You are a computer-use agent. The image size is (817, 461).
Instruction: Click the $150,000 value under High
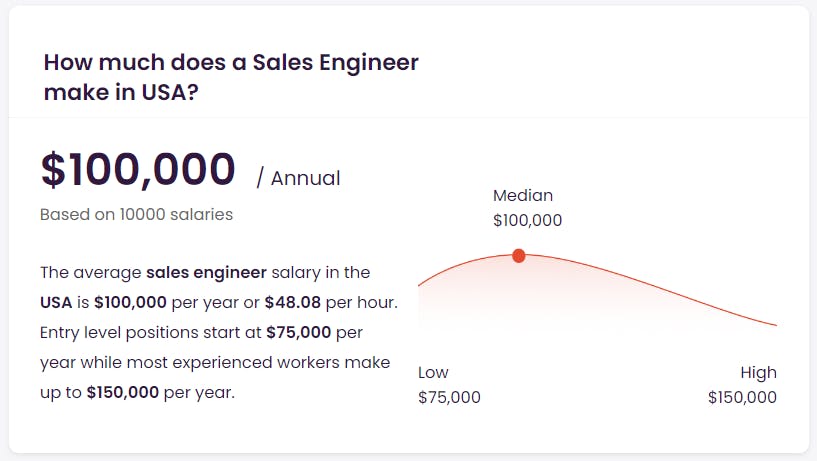[x=742, y=397]
